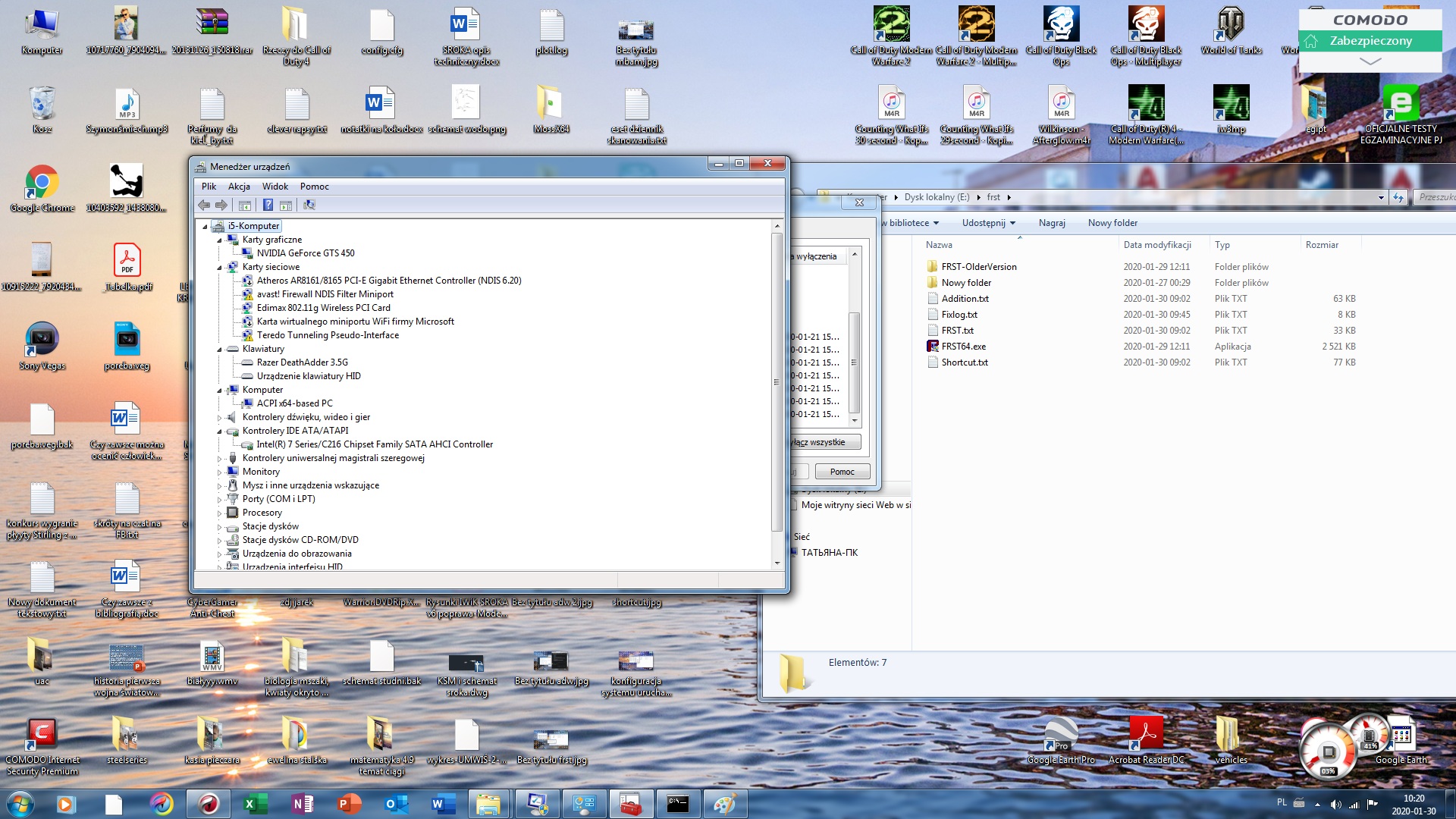Open Help via blue question mark icon
The width and height of the screenshot is (1456, 819).
(x=268, y=205)
